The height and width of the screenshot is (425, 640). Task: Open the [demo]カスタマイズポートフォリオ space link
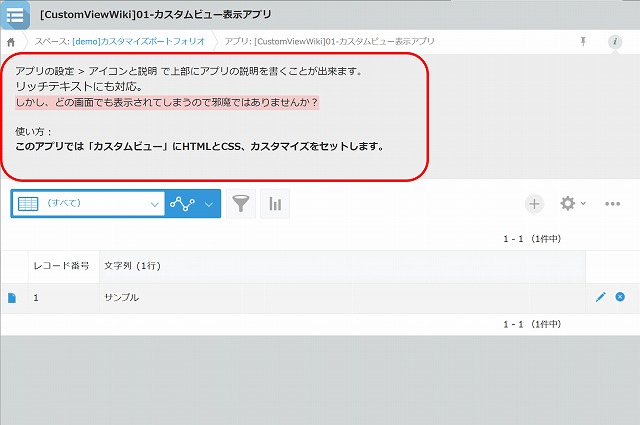click(138, 42)
